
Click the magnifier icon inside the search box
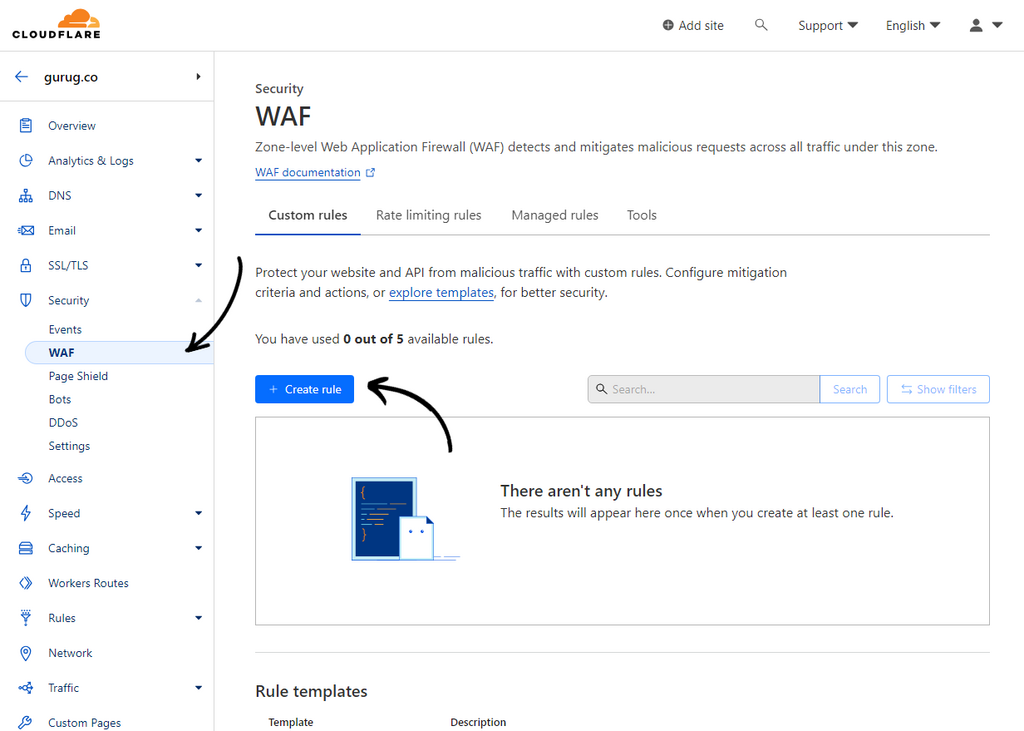pyautogui.click(x=601, y=389)
